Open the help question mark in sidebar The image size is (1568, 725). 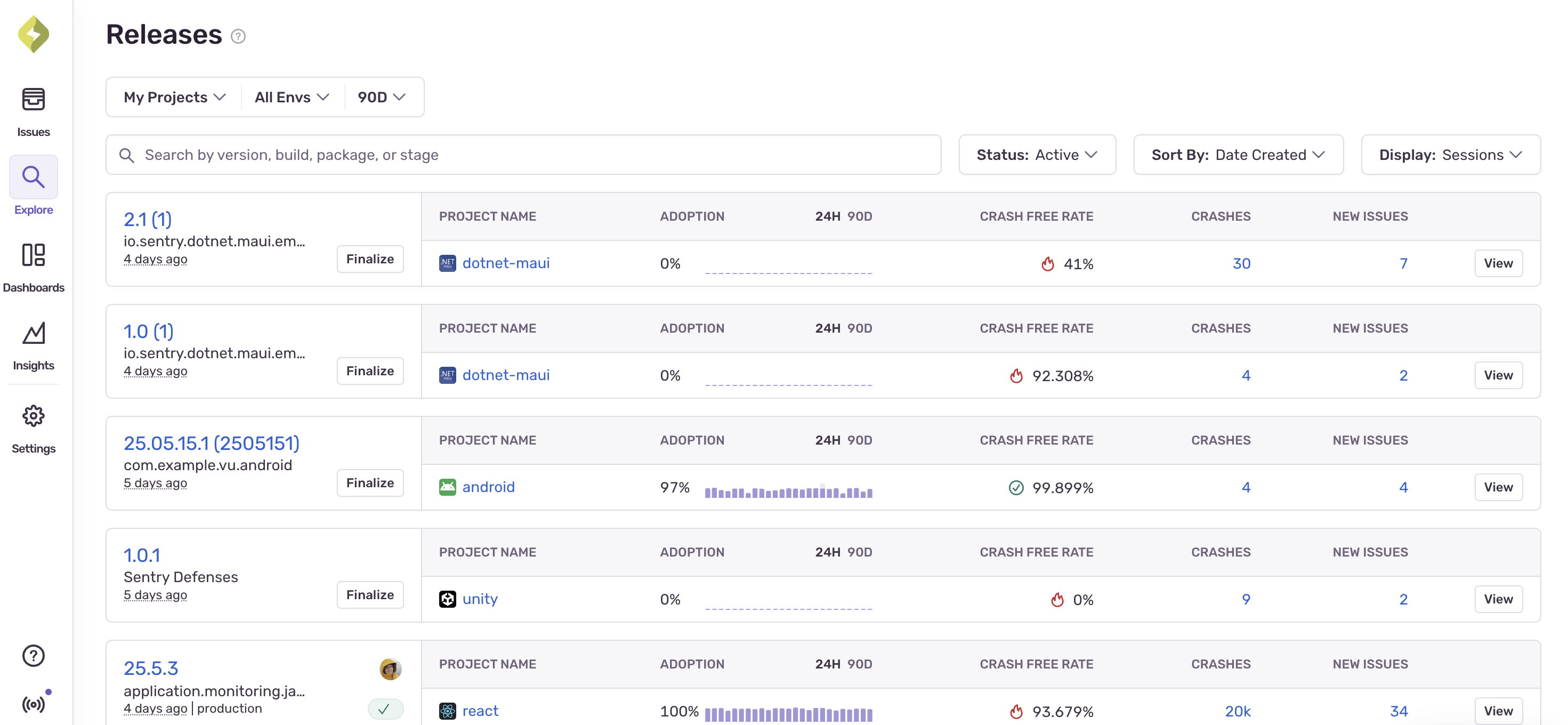(x=33, y=656)
